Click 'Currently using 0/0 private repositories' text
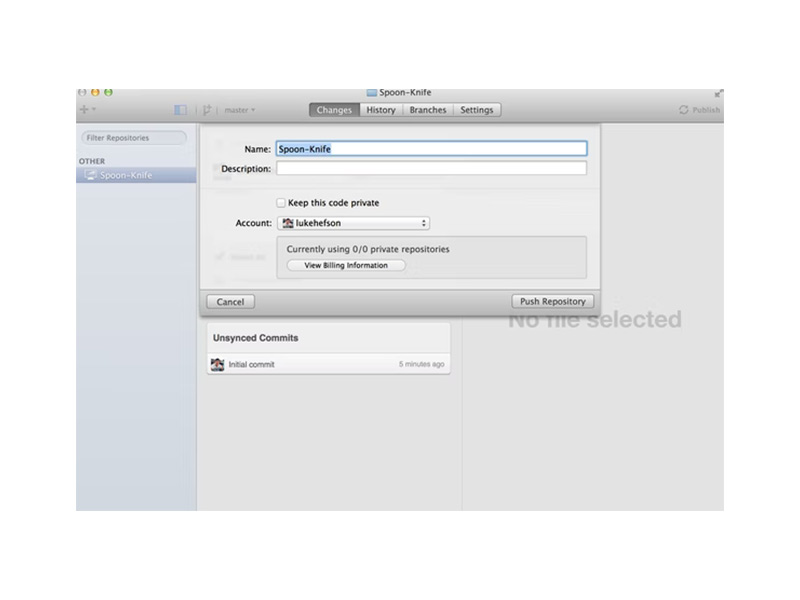800x600 pixels. coord(368,249)
